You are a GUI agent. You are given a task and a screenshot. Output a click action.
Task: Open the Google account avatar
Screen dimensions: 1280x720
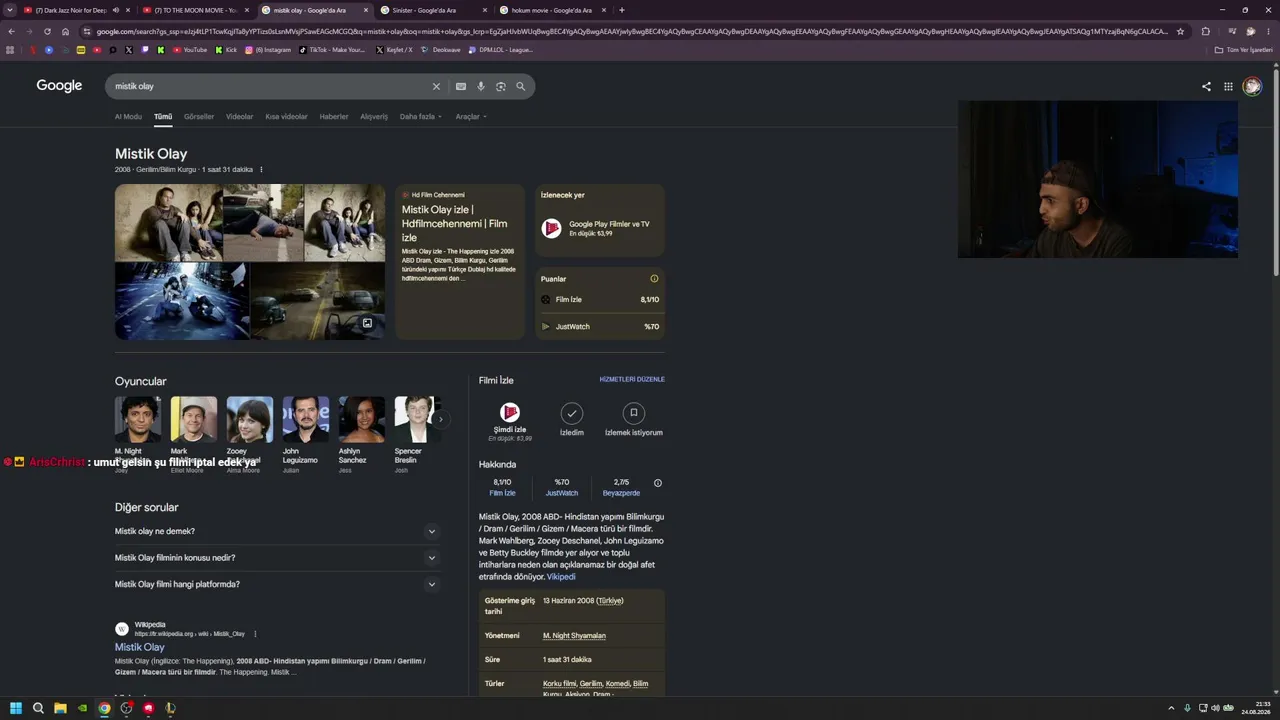[1252, 87]
